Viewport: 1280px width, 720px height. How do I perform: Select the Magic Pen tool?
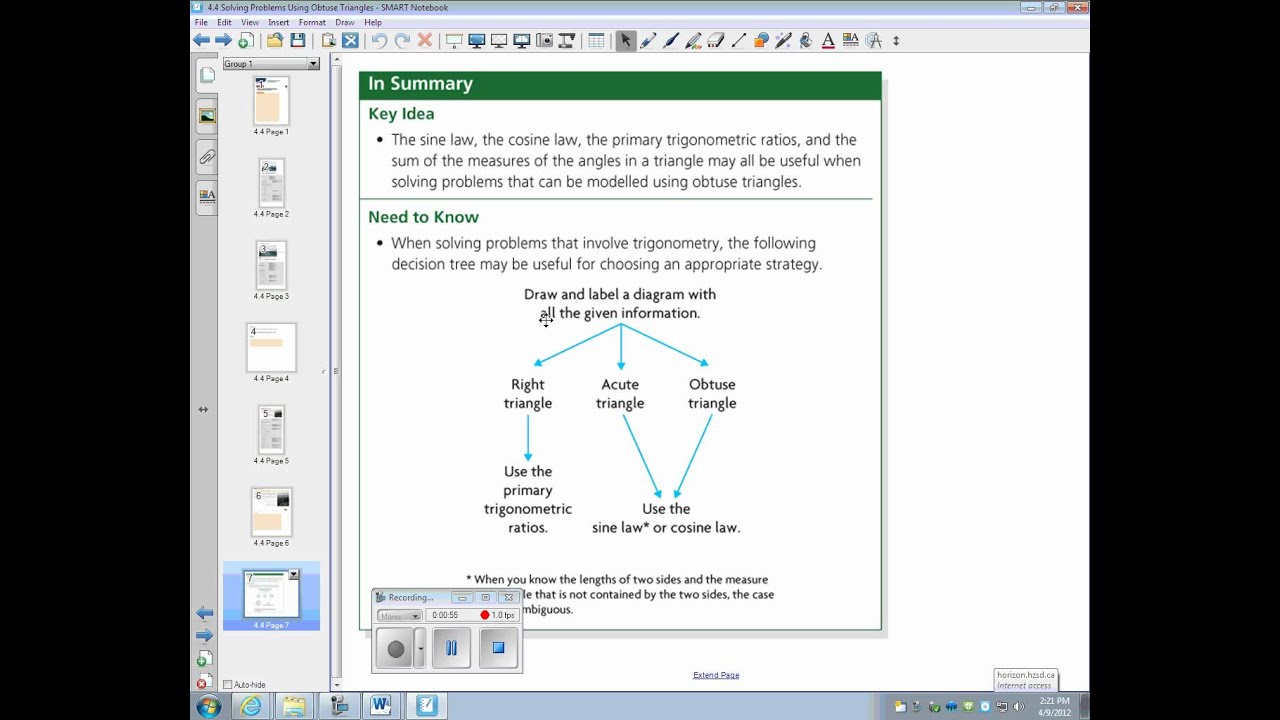(x=783, y=40)
